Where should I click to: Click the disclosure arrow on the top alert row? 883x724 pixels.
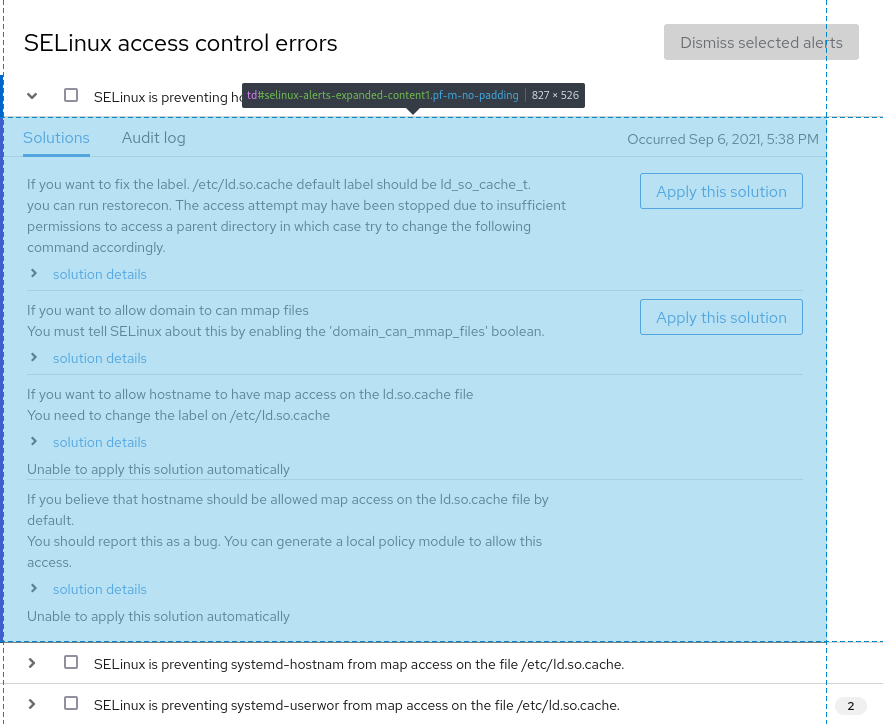coord(31,95)
